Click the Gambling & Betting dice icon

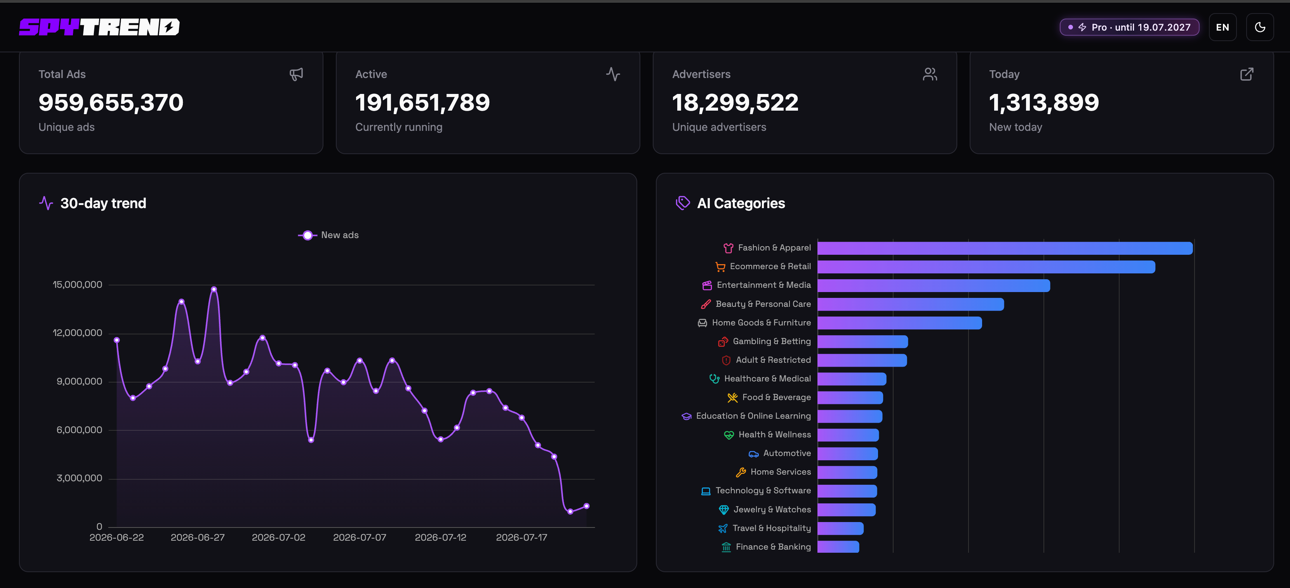pos(723,342)
